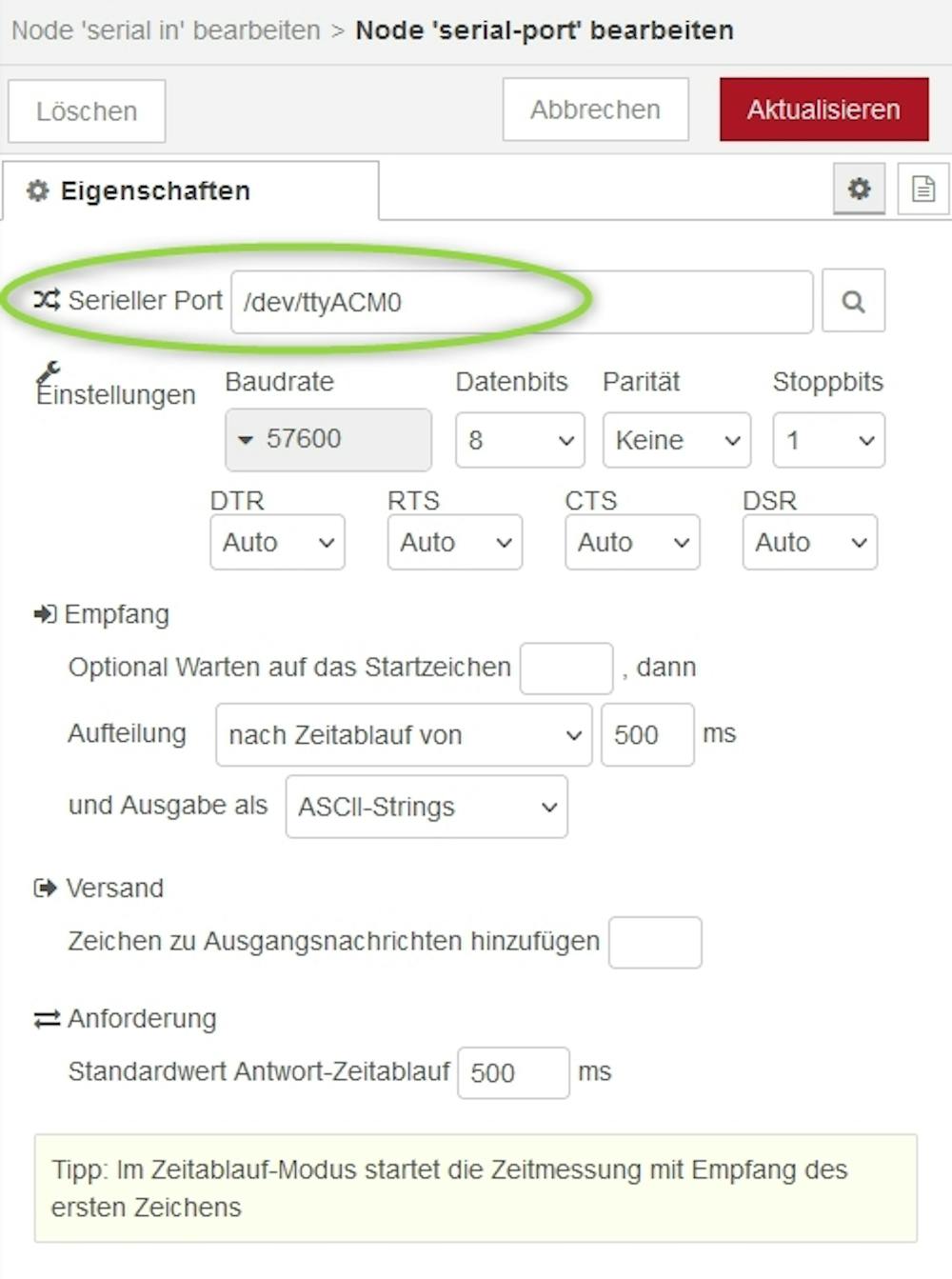
Task: Open the node description document icon
Action: pos(922,189)
